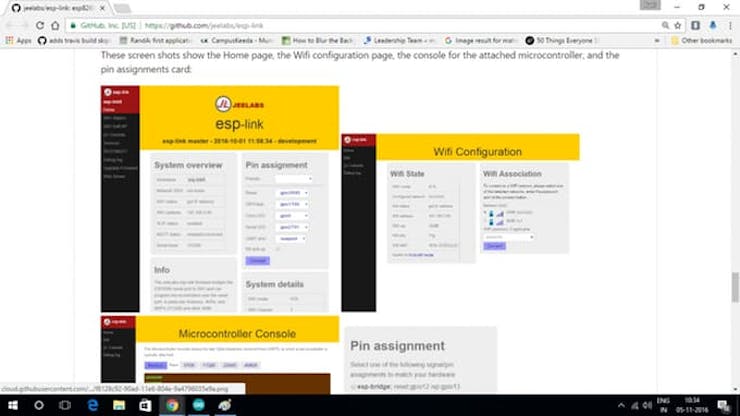Open the Action Center notification icon
The height and width of the screenshot is (416, 740).
pyautogui.click(x=723, y=406)
